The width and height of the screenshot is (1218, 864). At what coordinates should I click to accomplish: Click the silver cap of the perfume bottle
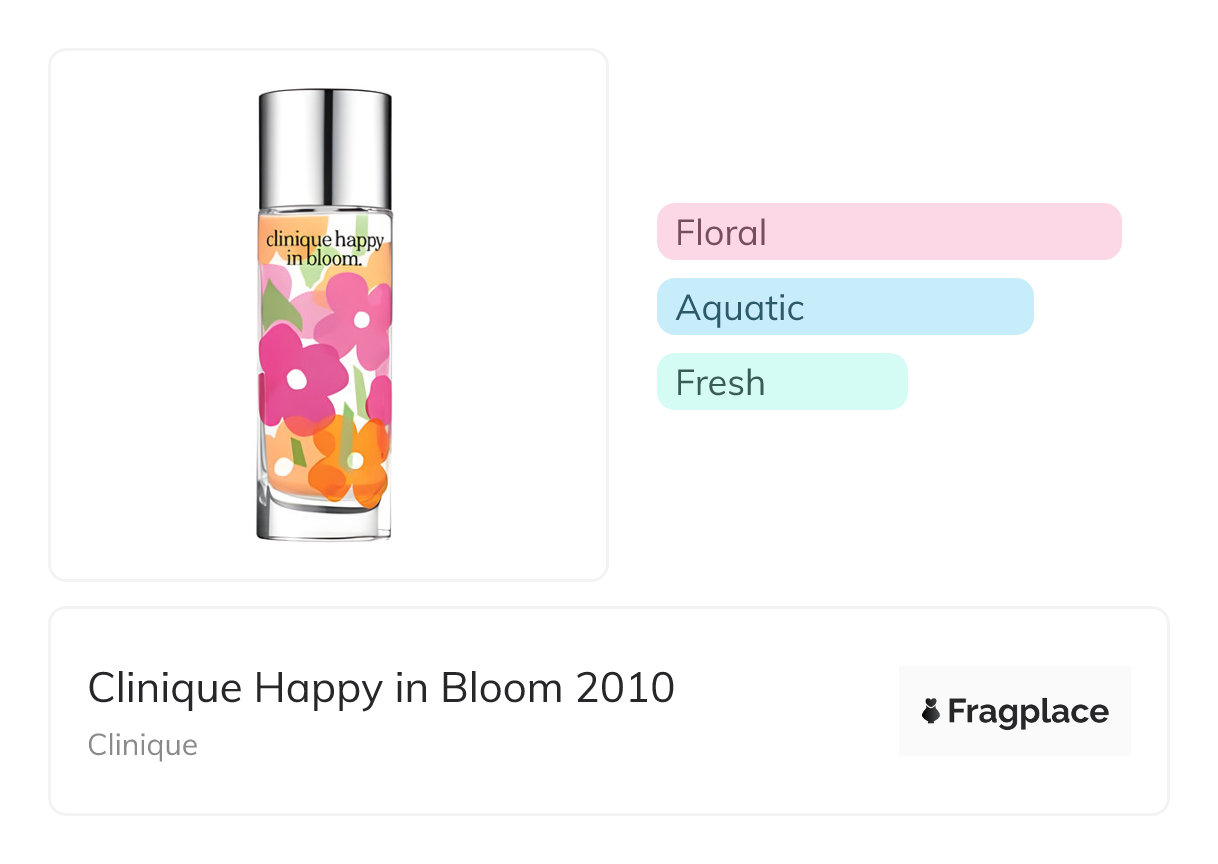pos(324,146)
